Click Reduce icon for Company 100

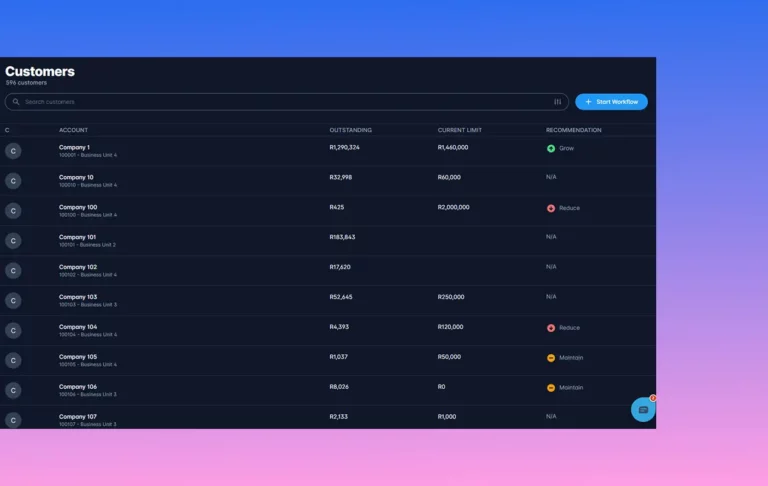tap(551, 208)
